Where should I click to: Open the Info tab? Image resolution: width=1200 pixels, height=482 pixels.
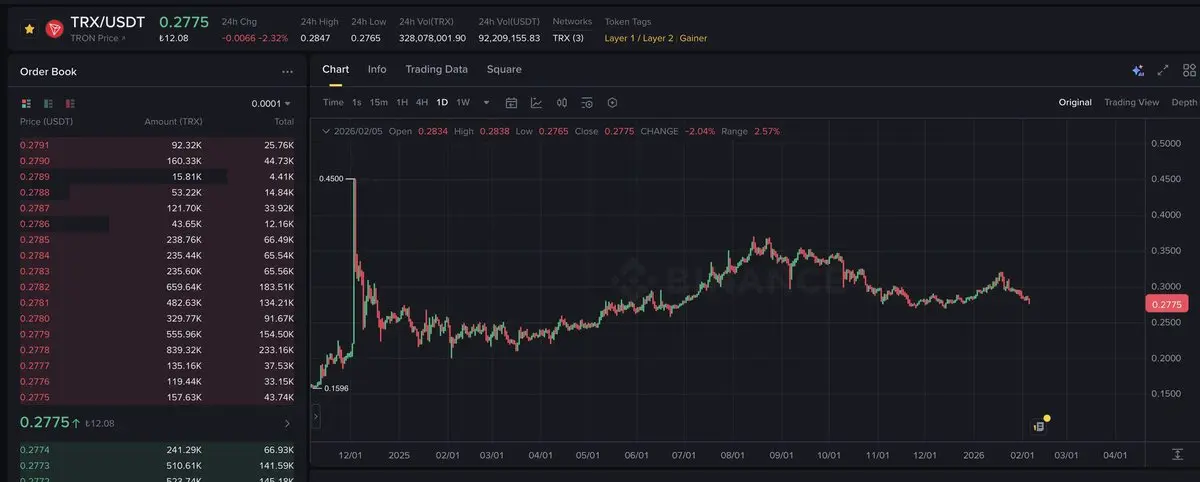pos(377,69)
